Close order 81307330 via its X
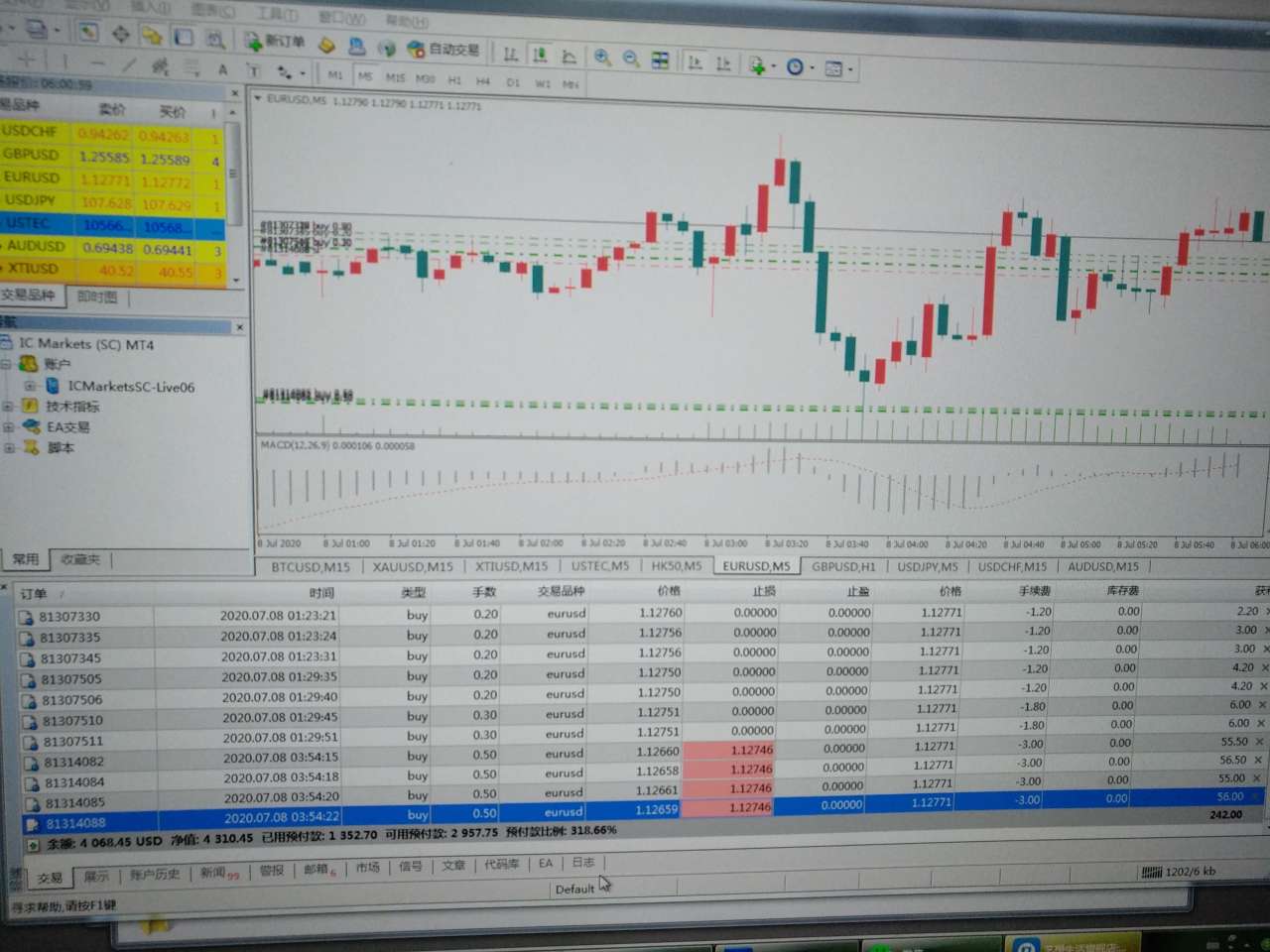 pos(1266,612)
